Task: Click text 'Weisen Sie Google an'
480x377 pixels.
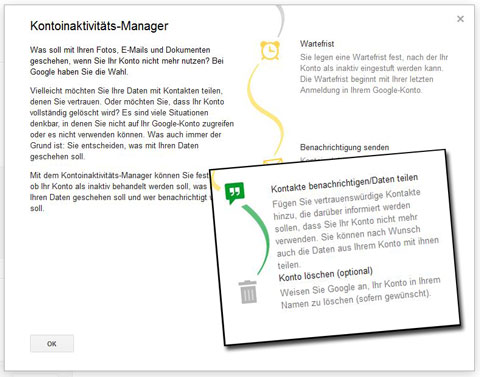Action: (360, 293)
